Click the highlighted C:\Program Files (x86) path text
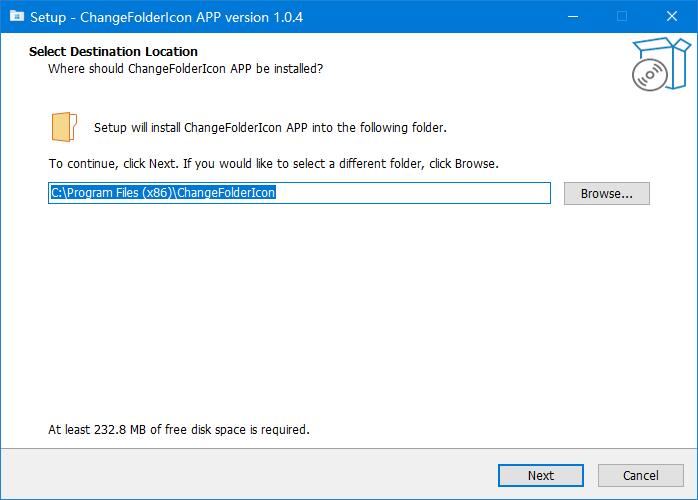698x500 pixels. [163, 193]
